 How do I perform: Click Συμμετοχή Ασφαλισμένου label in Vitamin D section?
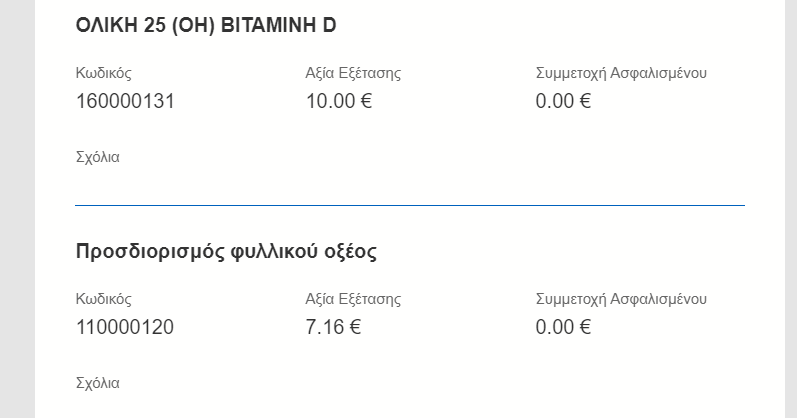[x=621, y=73]
